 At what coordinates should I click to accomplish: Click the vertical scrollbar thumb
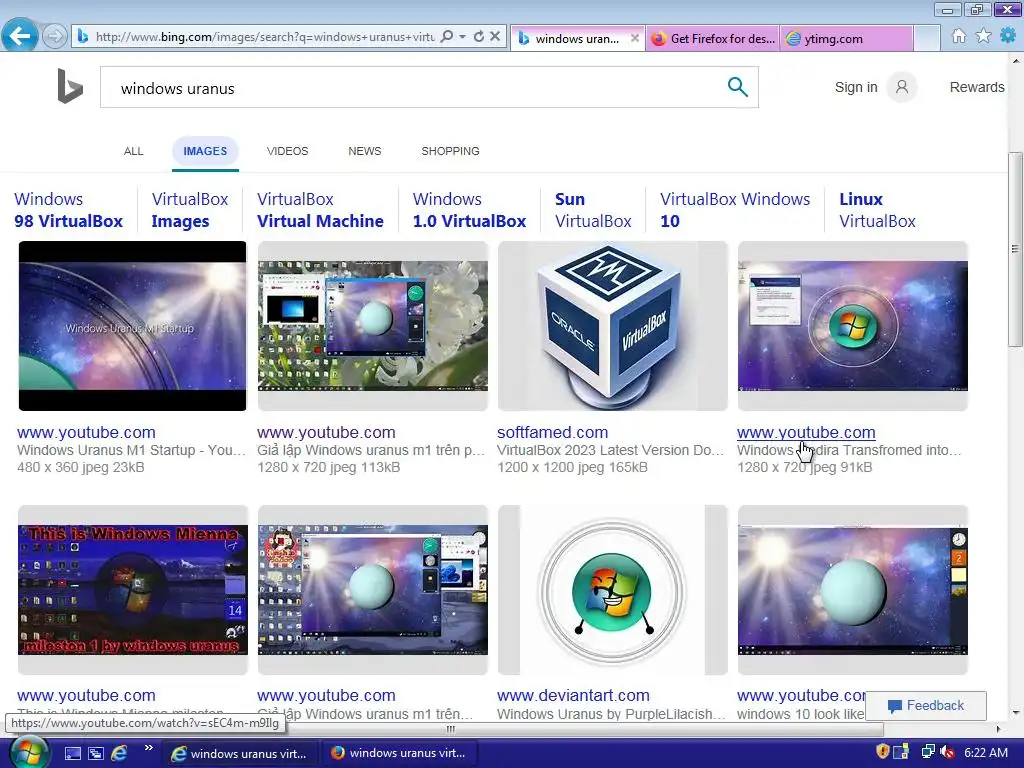point(1015,249)
